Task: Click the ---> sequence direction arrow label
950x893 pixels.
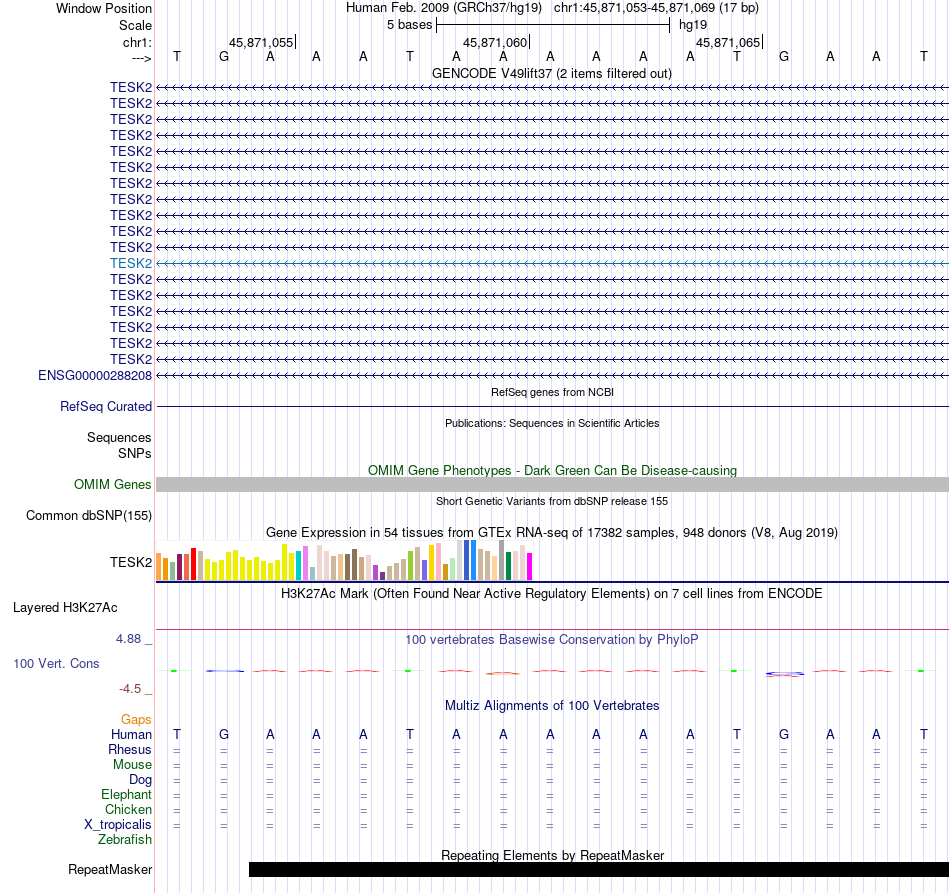Action: point(142,58)
